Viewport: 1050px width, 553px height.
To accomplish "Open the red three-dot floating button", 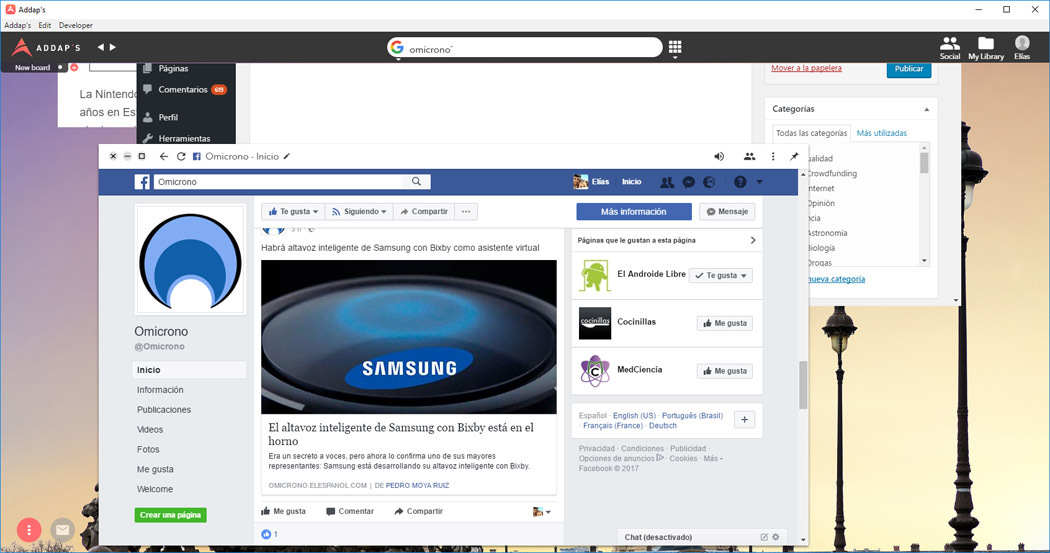I will (x=29, y=530).
